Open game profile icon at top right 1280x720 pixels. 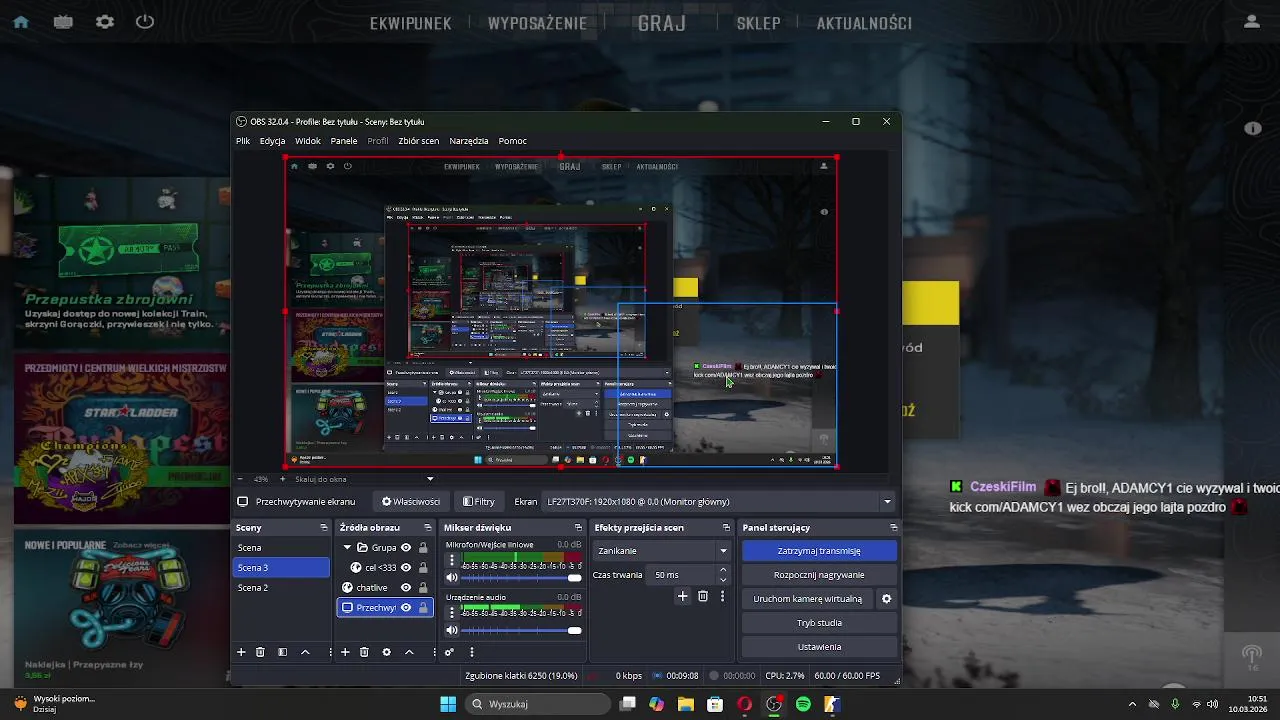[x=1252, y=22]
